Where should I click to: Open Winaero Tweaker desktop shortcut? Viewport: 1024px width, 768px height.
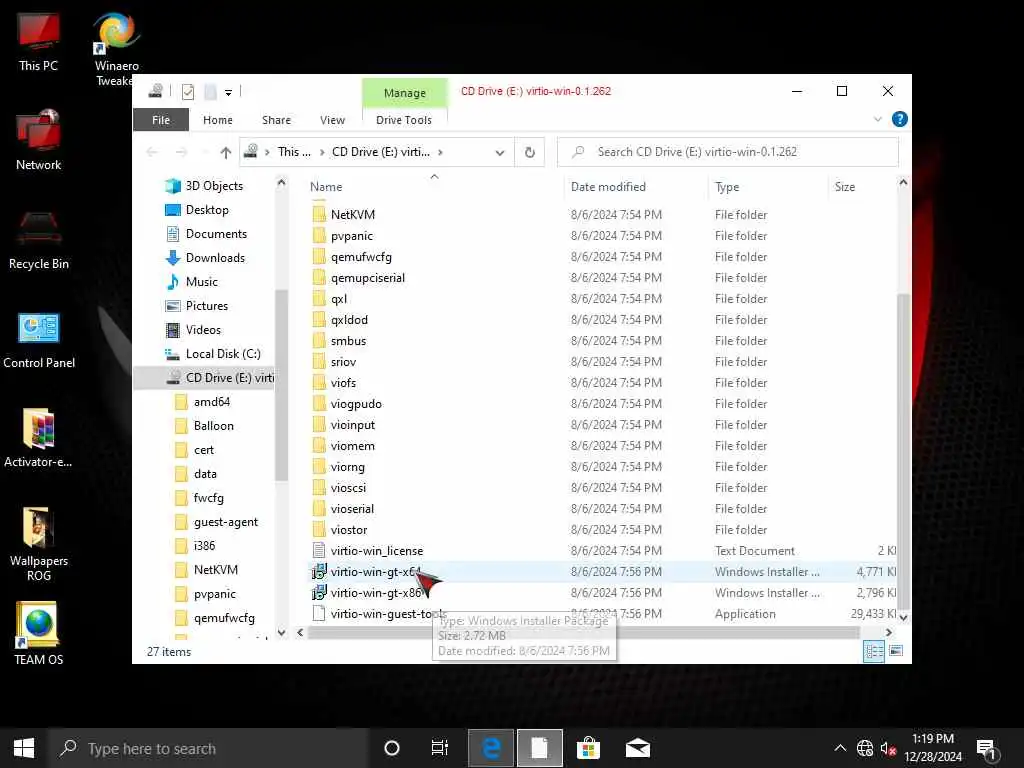coord(116,49)
